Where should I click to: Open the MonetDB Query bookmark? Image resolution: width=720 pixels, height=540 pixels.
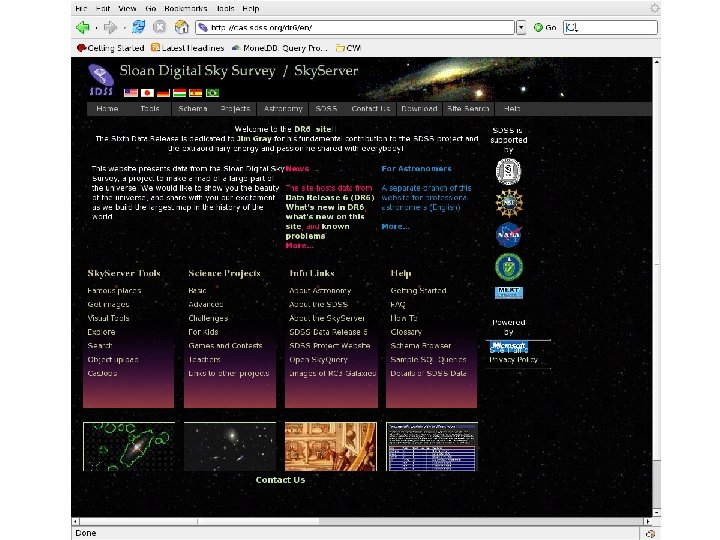280,48
